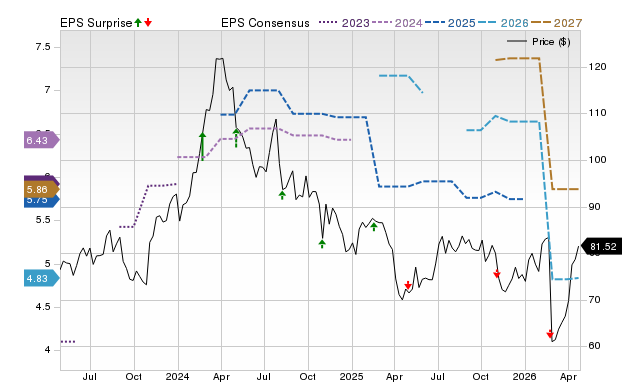Click the short dotted 2023 segment near the 4 level

(68, 342)
